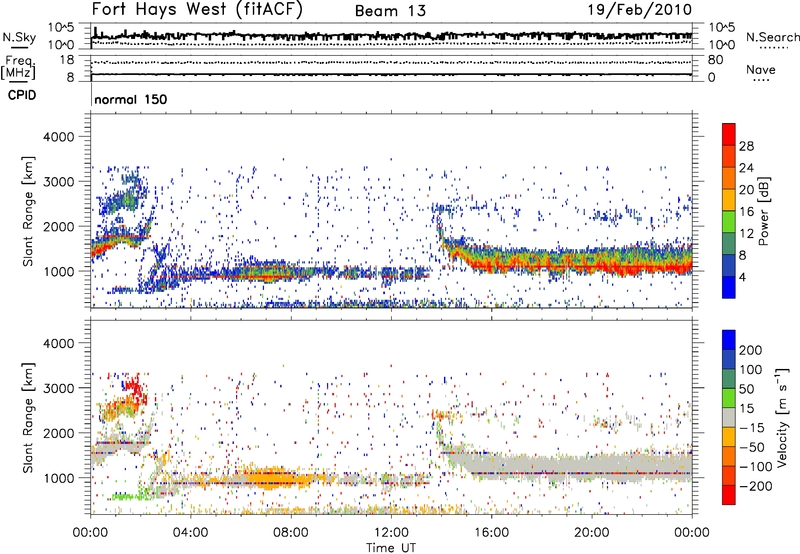Screen dimensions: 800x554
Task: Click the "Power [dB]" colorbar title
Action: (763, 211)
